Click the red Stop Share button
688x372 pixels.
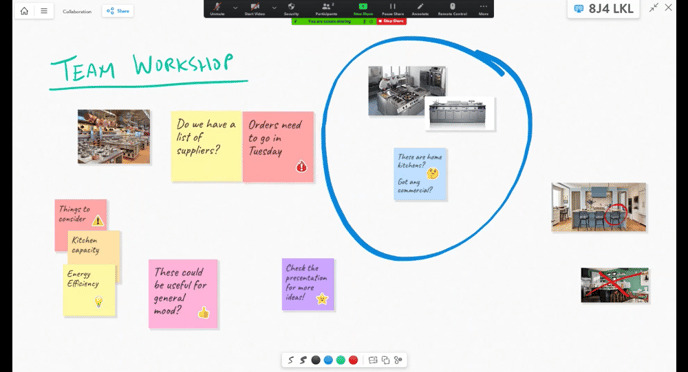(391, 21)
